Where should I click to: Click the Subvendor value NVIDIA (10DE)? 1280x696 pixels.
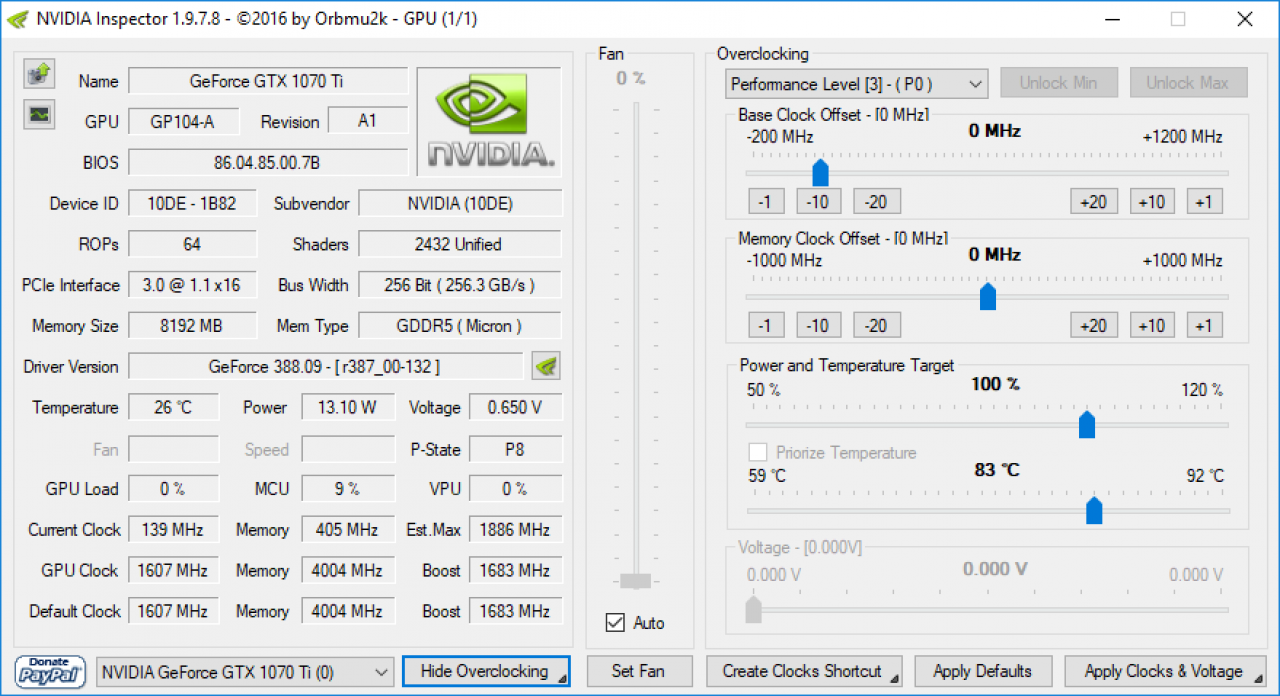tap(460, 203)
